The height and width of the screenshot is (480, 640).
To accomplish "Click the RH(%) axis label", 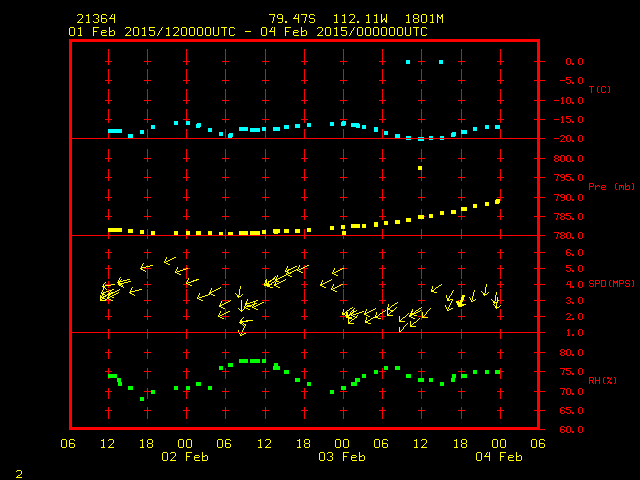I will click(x=602, y=380).
